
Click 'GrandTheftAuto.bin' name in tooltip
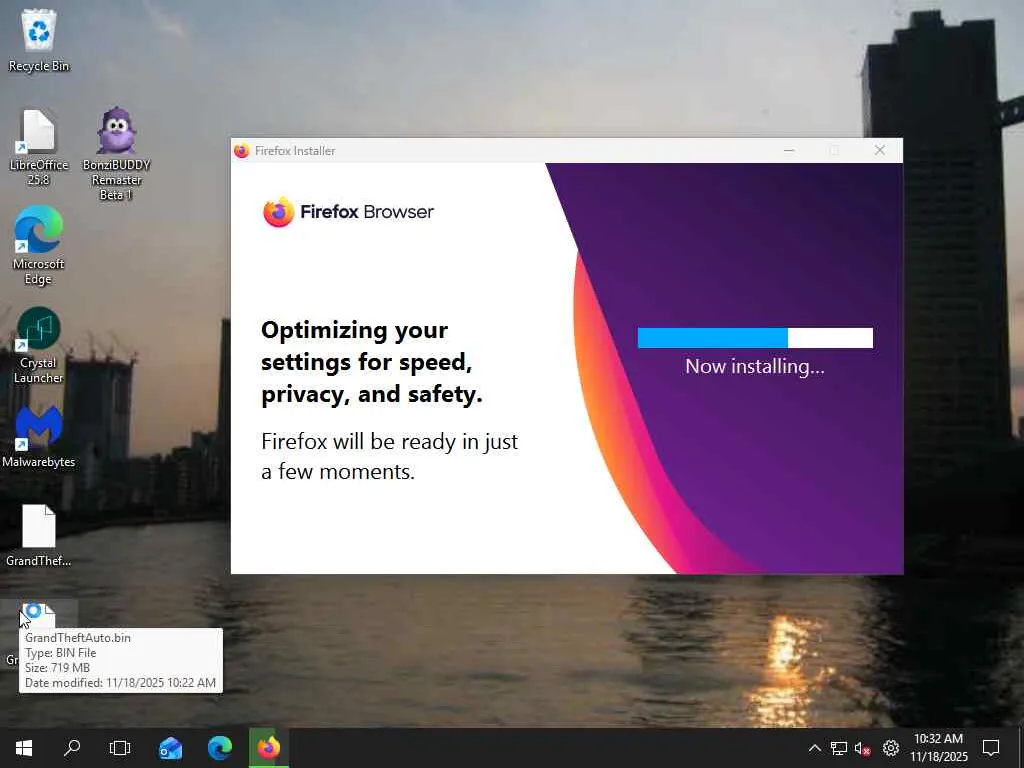coord(78,638)
